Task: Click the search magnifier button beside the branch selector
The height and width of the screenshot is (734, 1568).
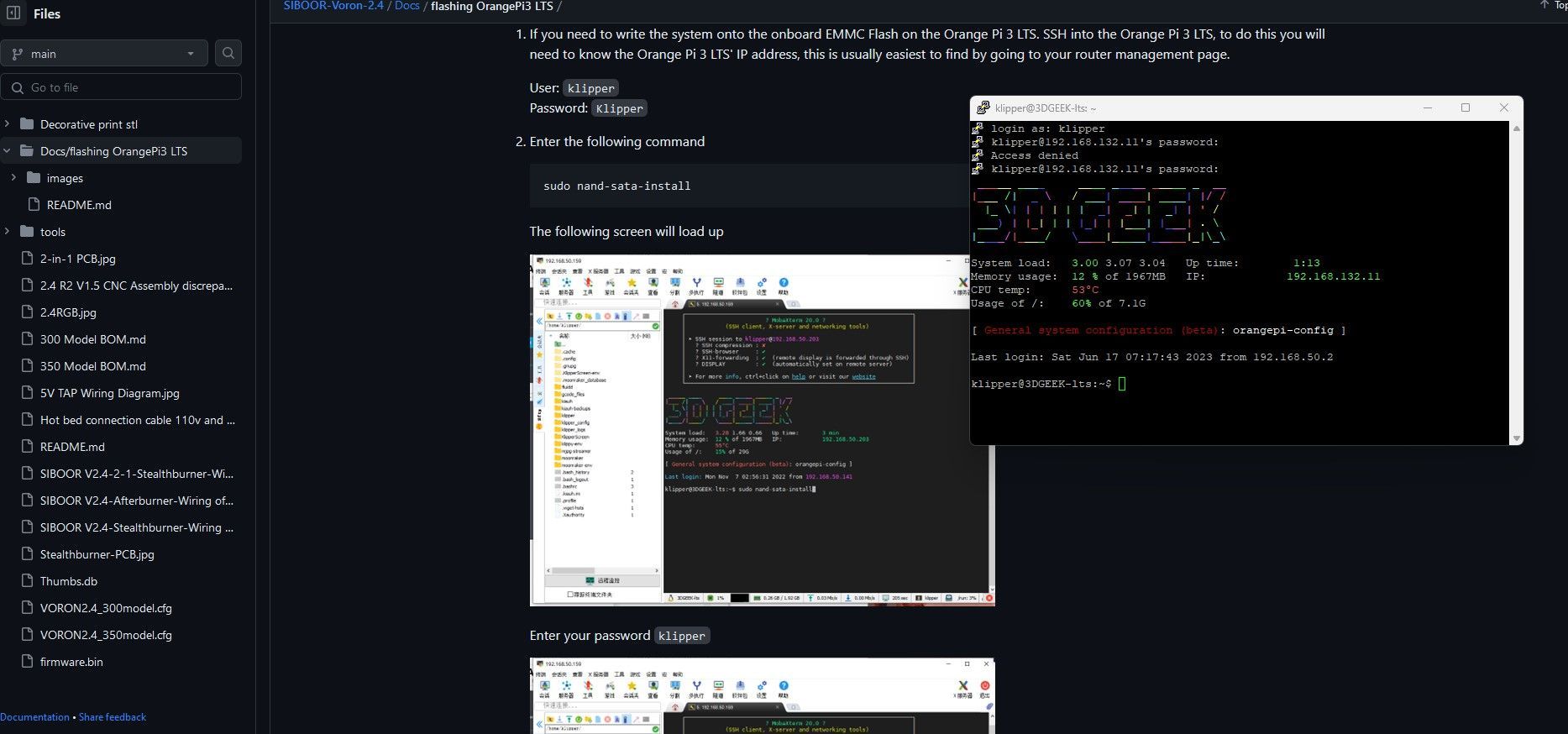Action: point(228,54)
